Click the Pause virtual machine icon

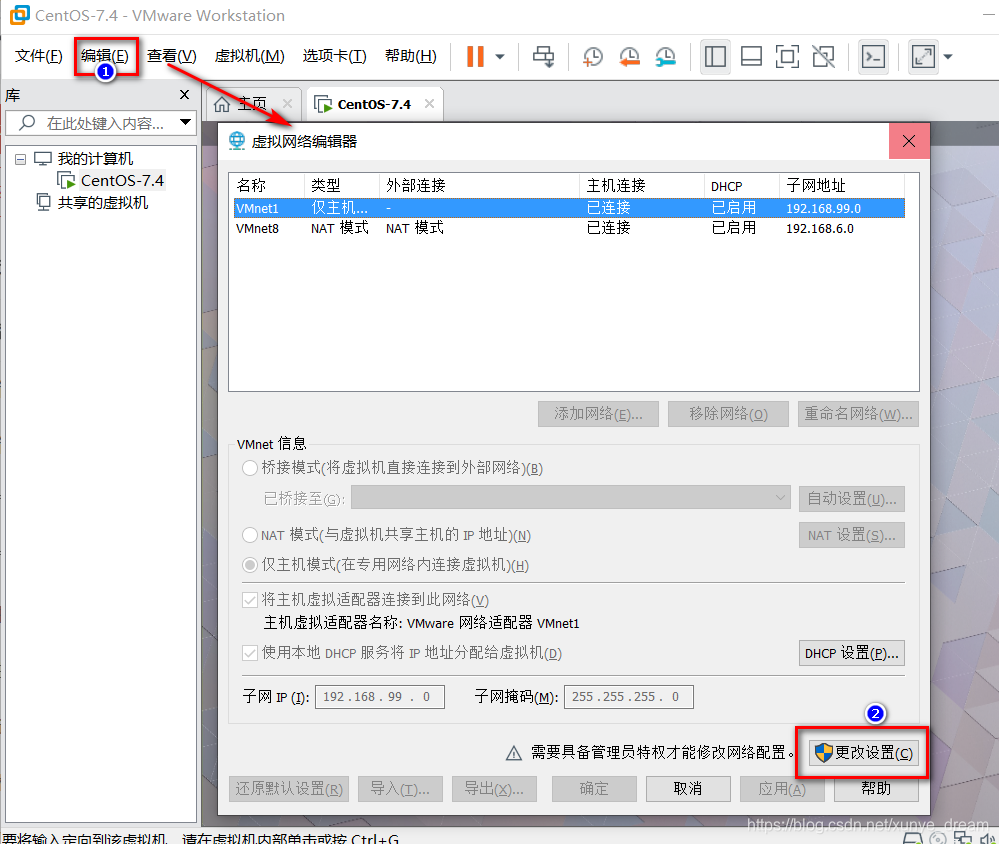pyautogui.click(x=475, y=57)
